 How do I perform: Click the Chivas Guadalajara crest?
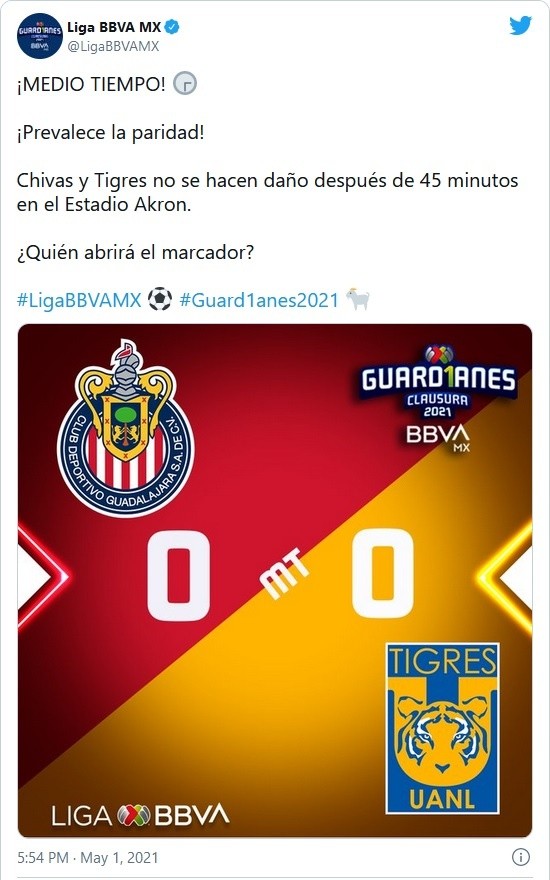coord(125,428)
